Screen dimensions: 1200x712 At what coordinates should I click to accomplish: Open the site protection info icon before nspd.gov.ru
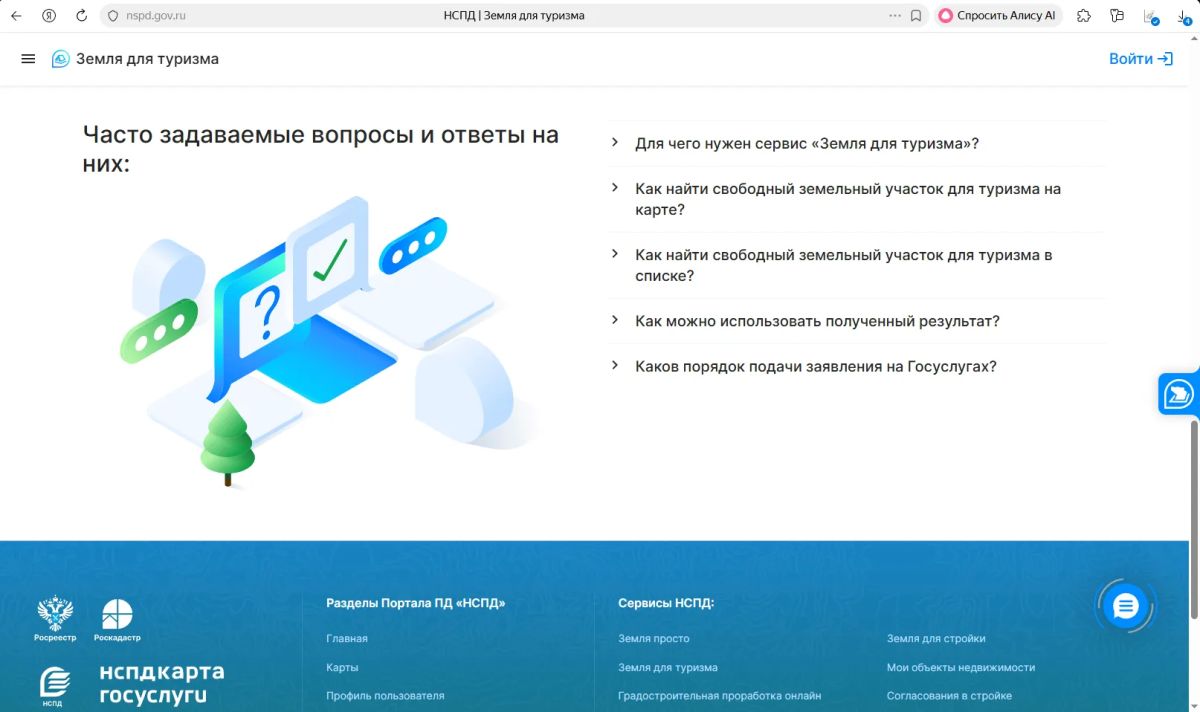[x=112, y=16]
